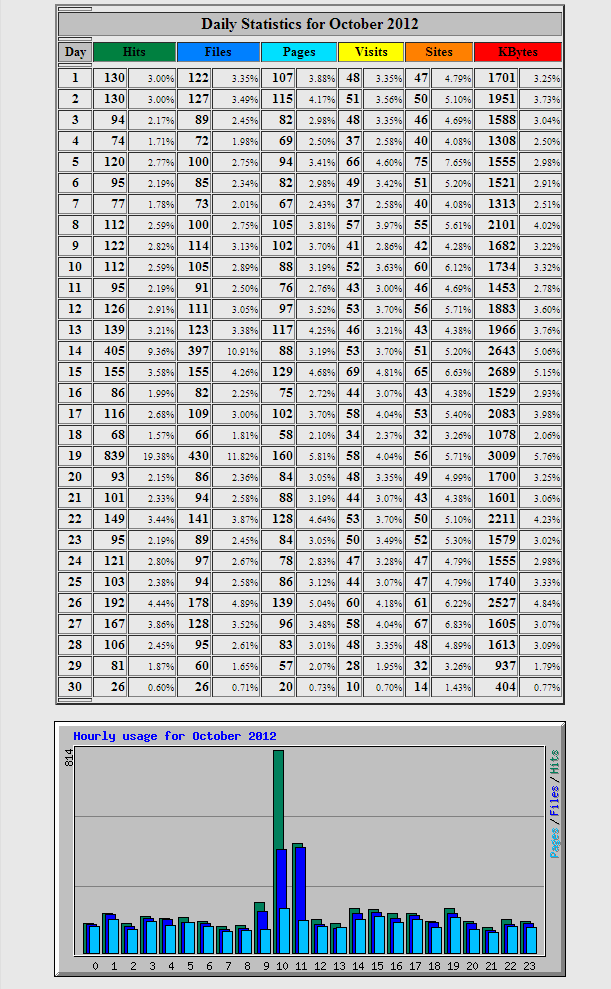Viewport: 611px width, 989px height.
Task: Select the orange Sites column header
Action: pos(438,52)
